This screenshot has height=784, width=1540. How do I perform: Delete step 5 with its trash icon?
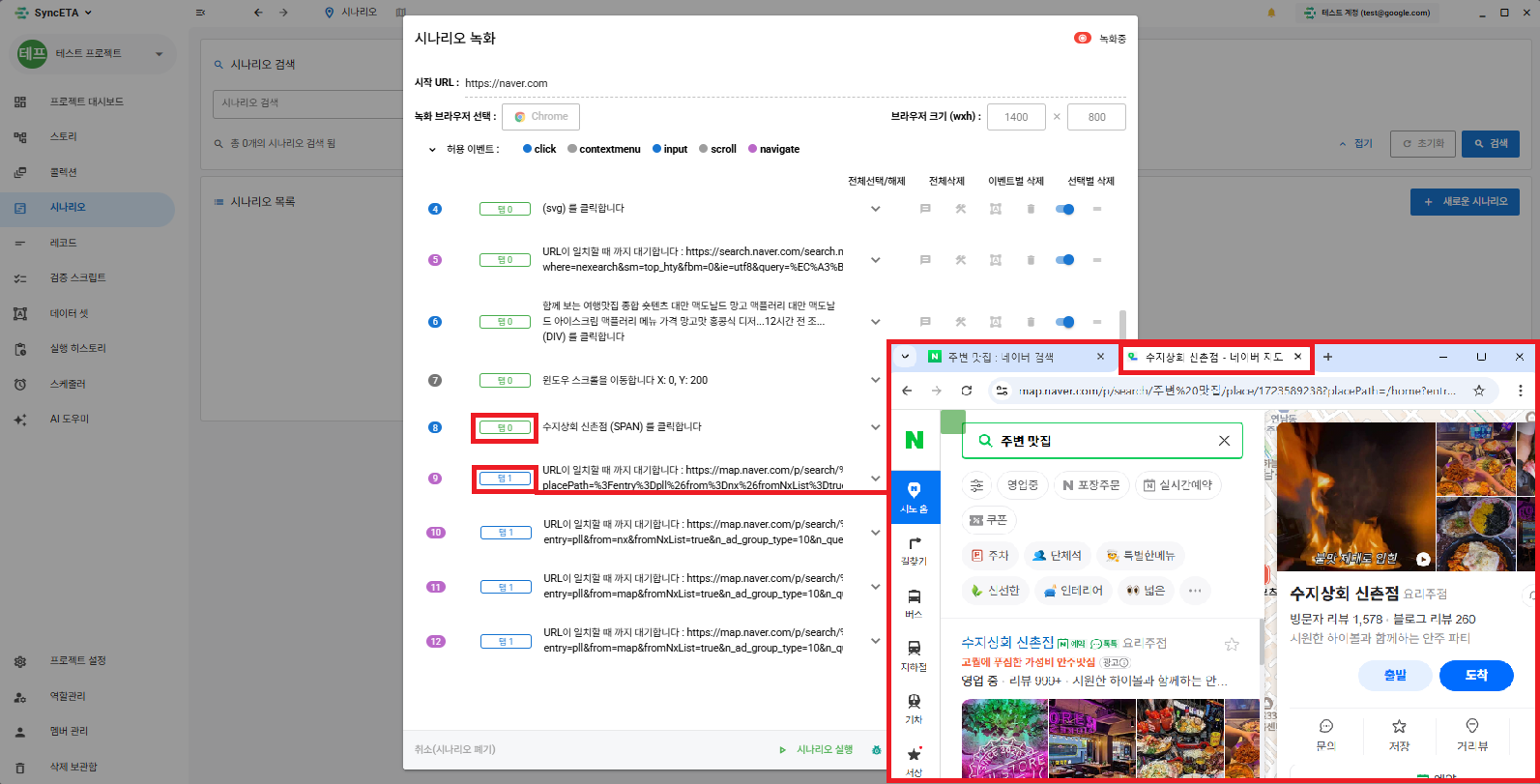coord(1031,260)
